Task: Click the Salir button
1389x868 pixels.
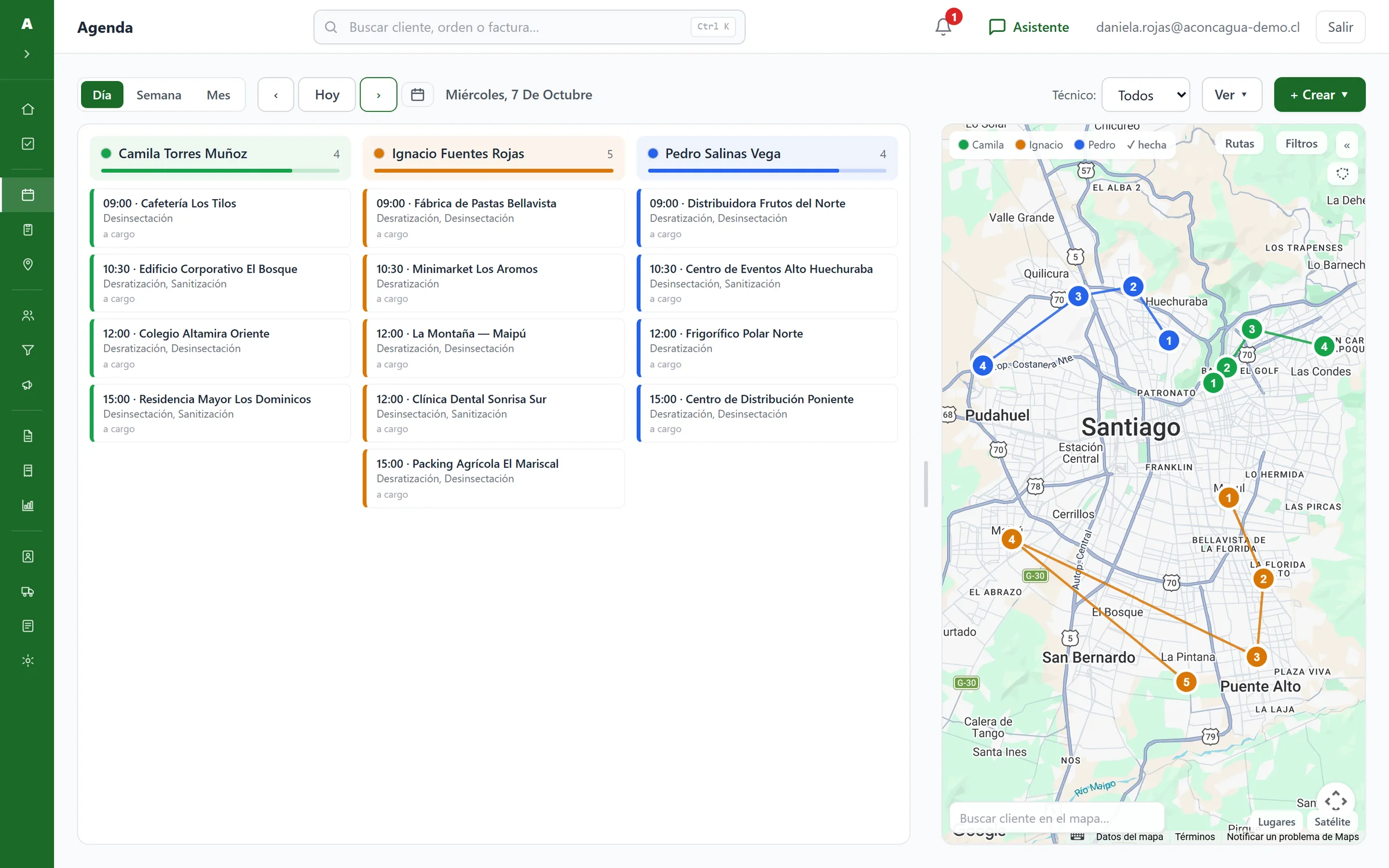Action: click(1340, 27)
